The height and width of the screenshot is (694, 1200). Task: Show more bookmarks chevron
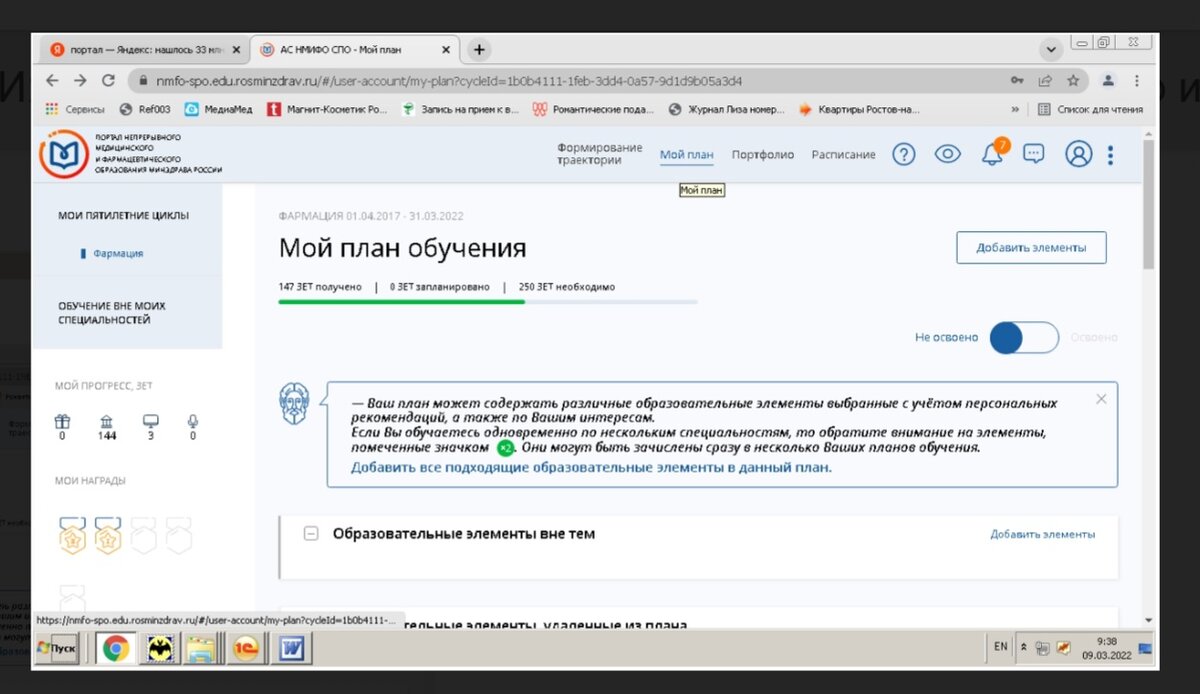[1016, 109]
